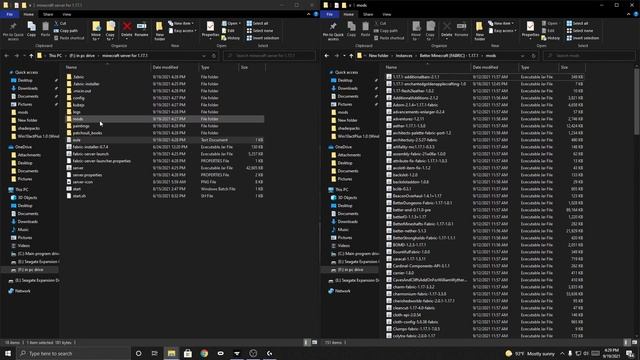Open Chrome from the taskbar

point(204,353)
